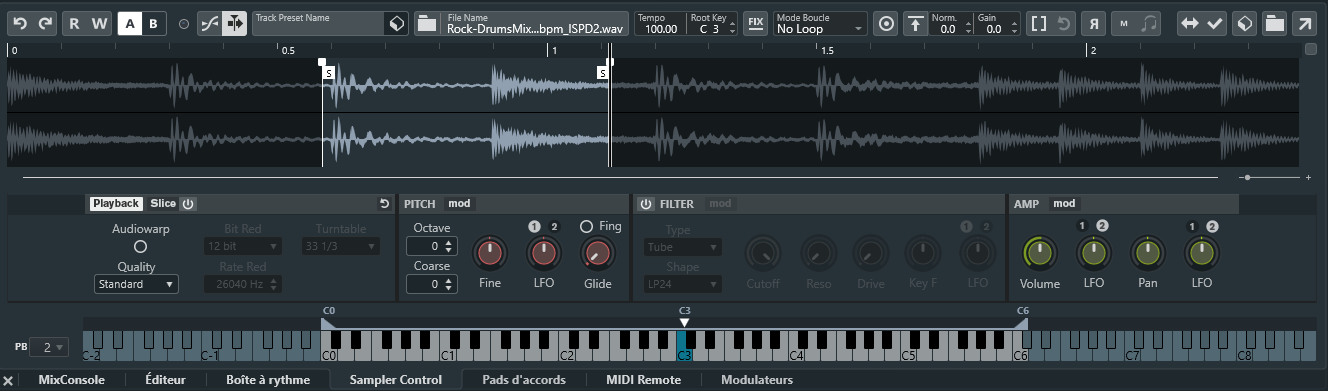Image resolution: width=1328 pixels, height=391 pixels.
Task: Open Mode Boucle No Loop dropdown
Action: (820, 23)
